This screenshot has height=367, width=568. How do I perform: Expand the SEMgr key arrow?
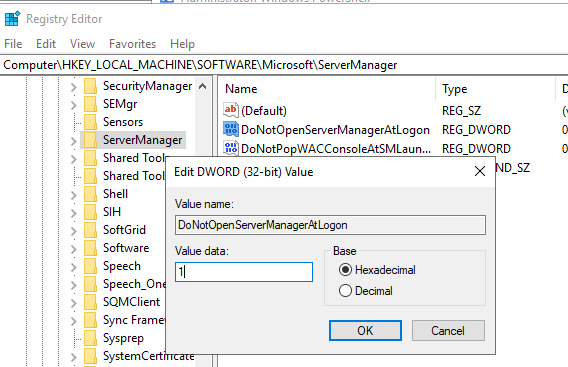pyautogui.click(x=74, y=105)
